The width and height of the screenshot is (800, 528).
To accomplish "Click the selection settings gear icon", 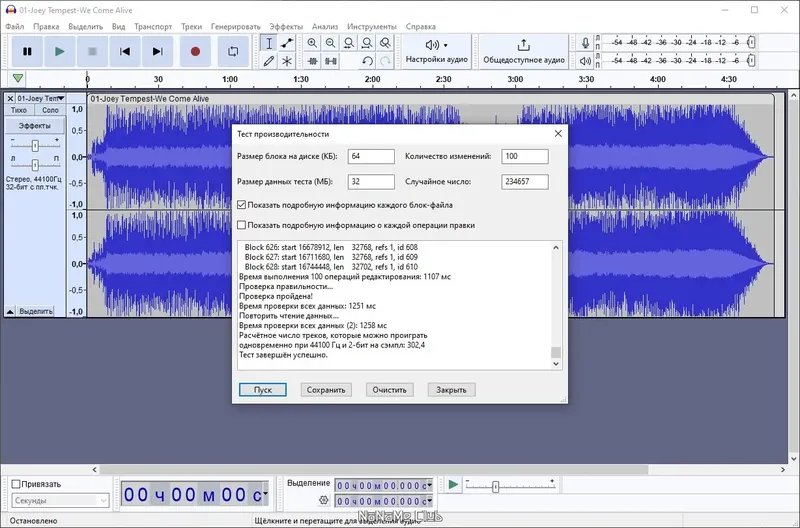I will [x=323, y=500].
